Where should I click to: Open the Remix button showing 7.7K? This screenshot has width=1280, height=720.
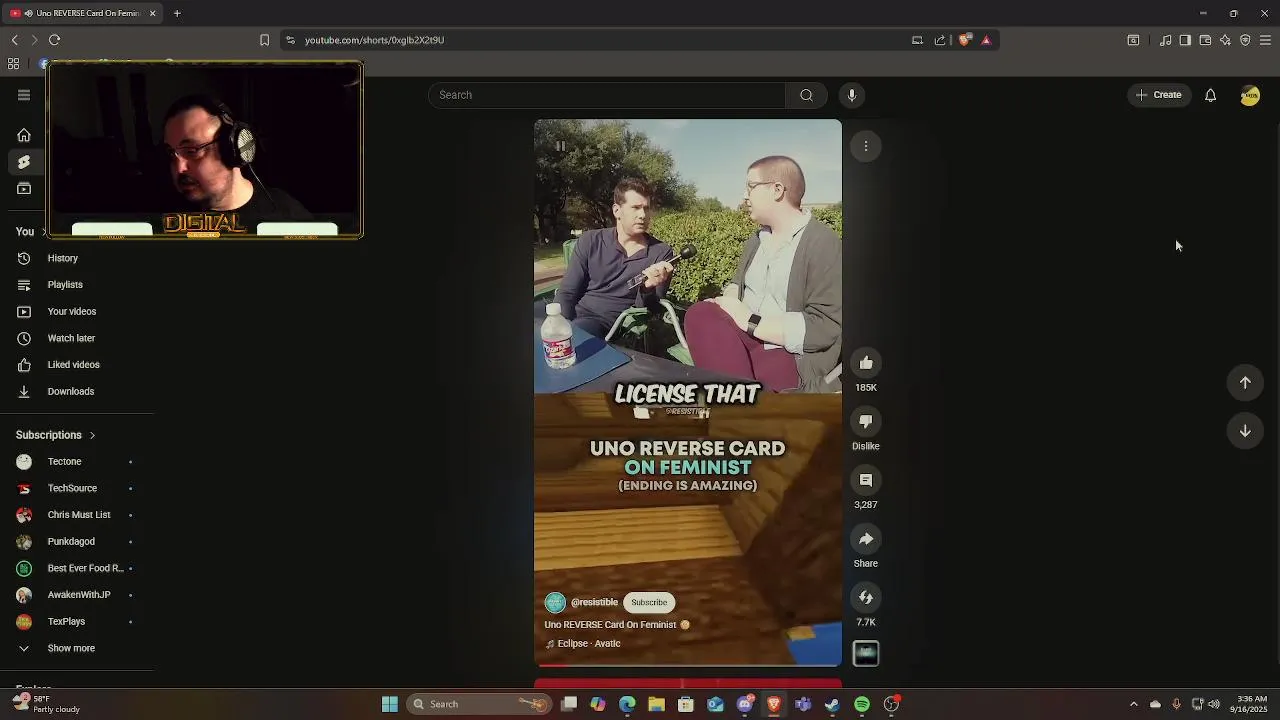tap(866, 598)
